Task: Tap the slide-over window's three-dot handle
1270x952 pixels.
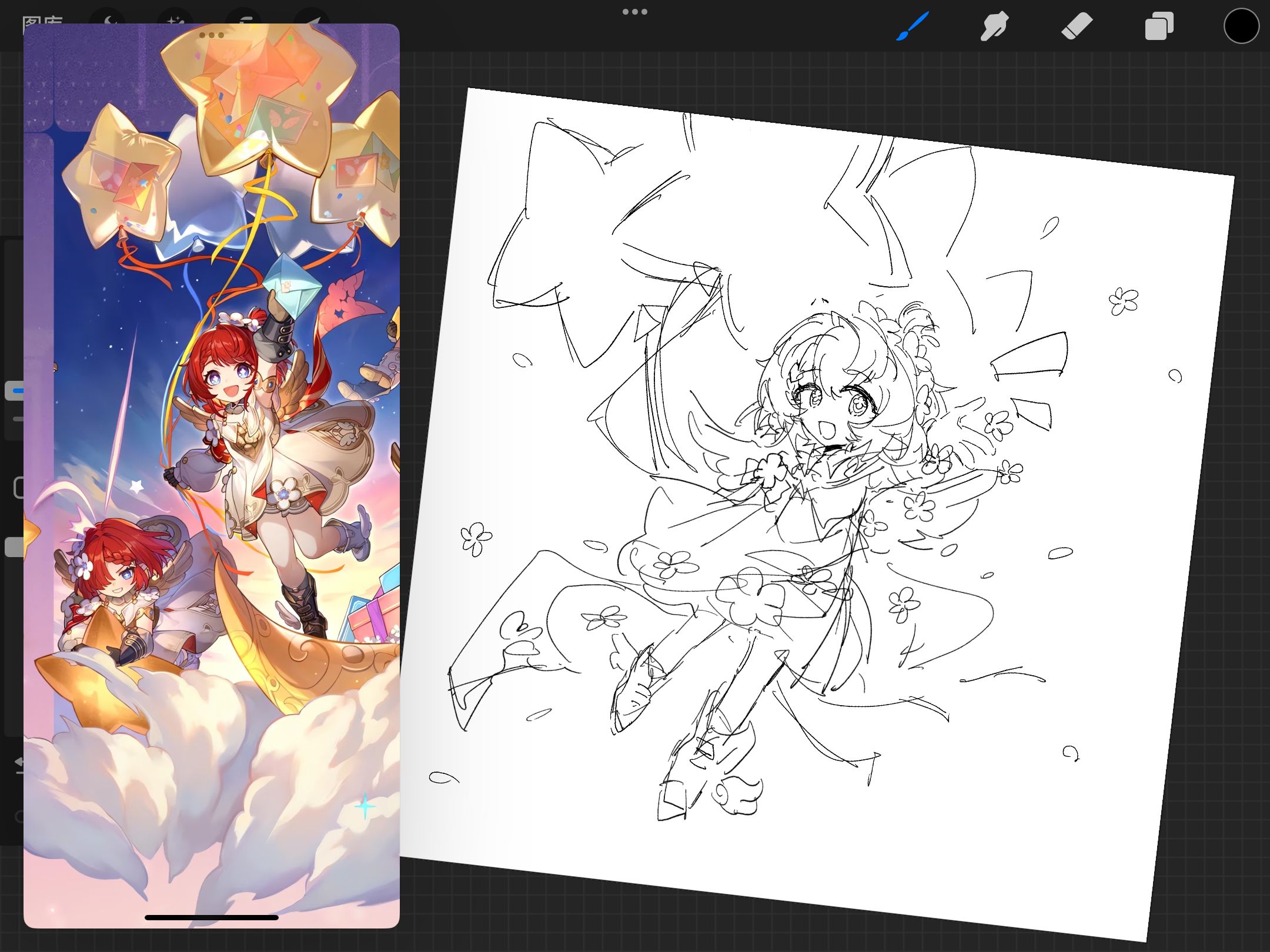Action: click(x=212, y=35)
